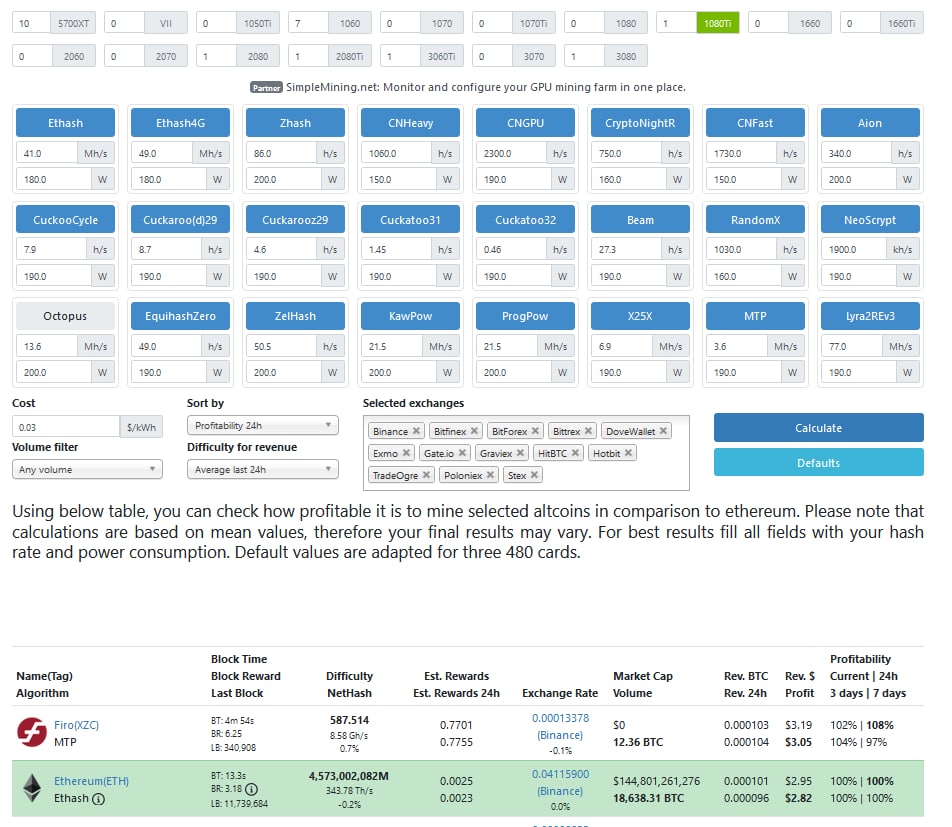Edit the CNGPU hashrate field
The width and height of the screenshot is (952, 827).
tap(511, 154)
